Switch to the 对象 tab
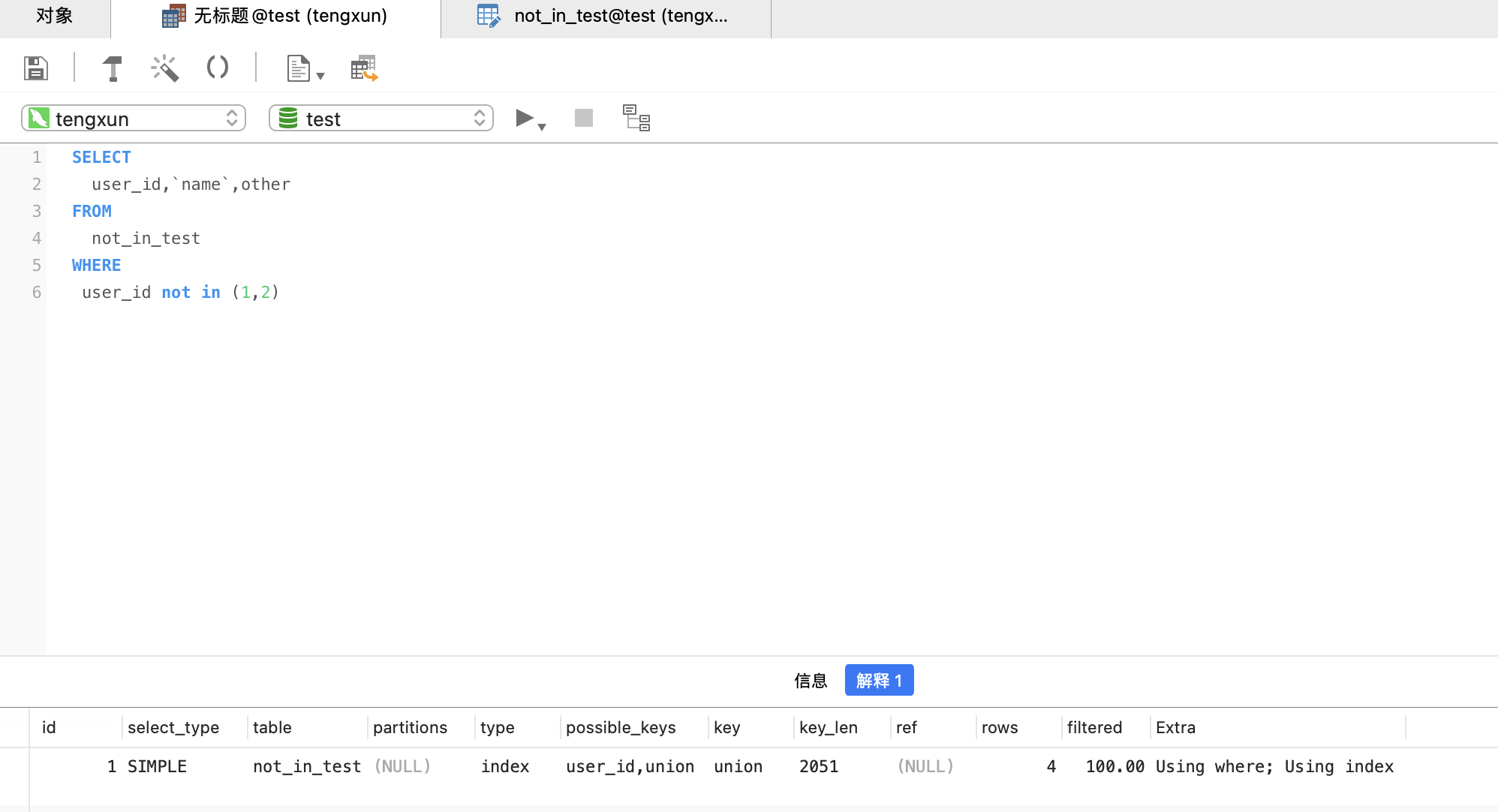 pos(55,16)
